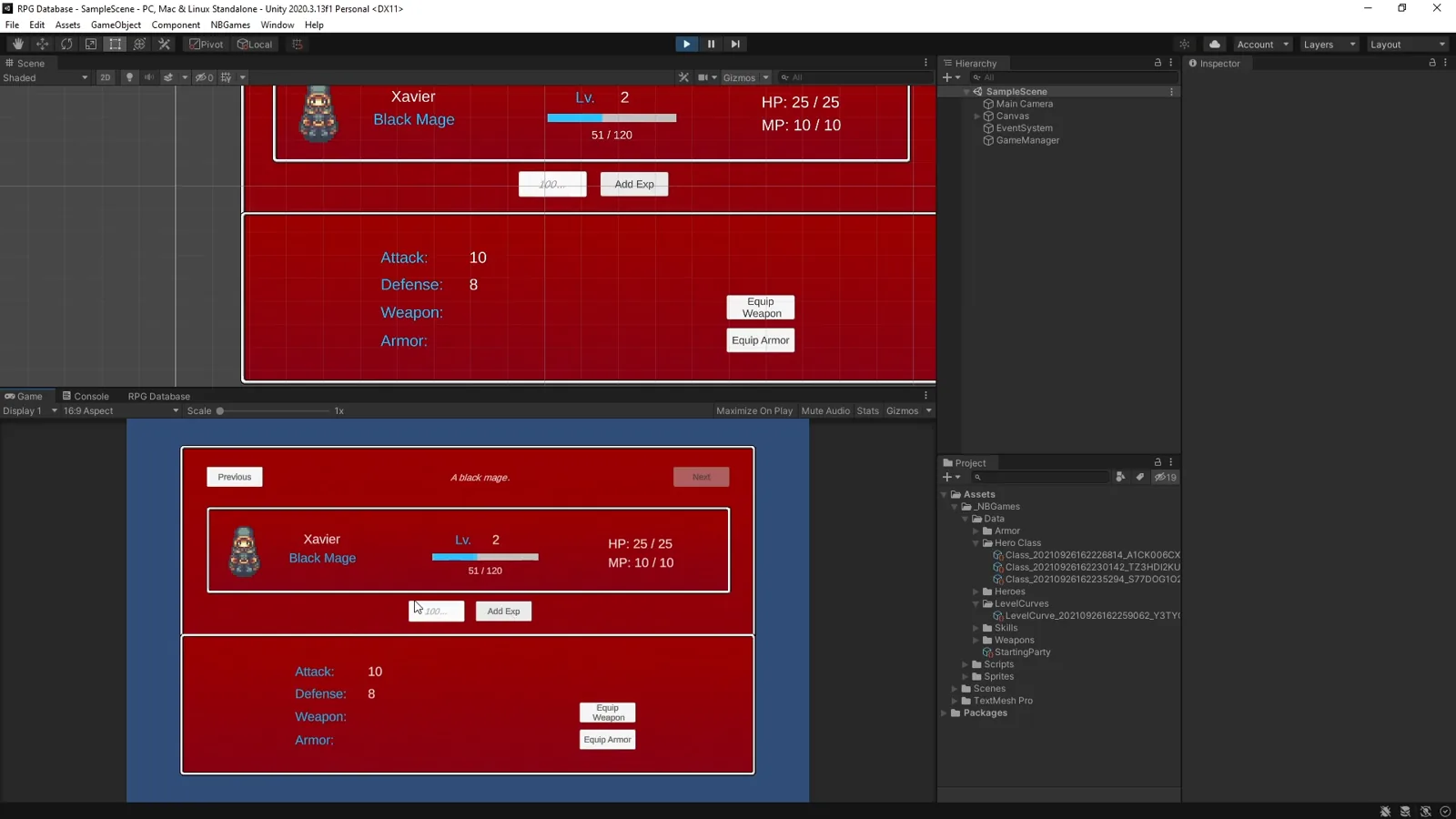Open the Layers dropdown
The image size is (1456, 819).
pyautogui.click(x=1329, y=44)
